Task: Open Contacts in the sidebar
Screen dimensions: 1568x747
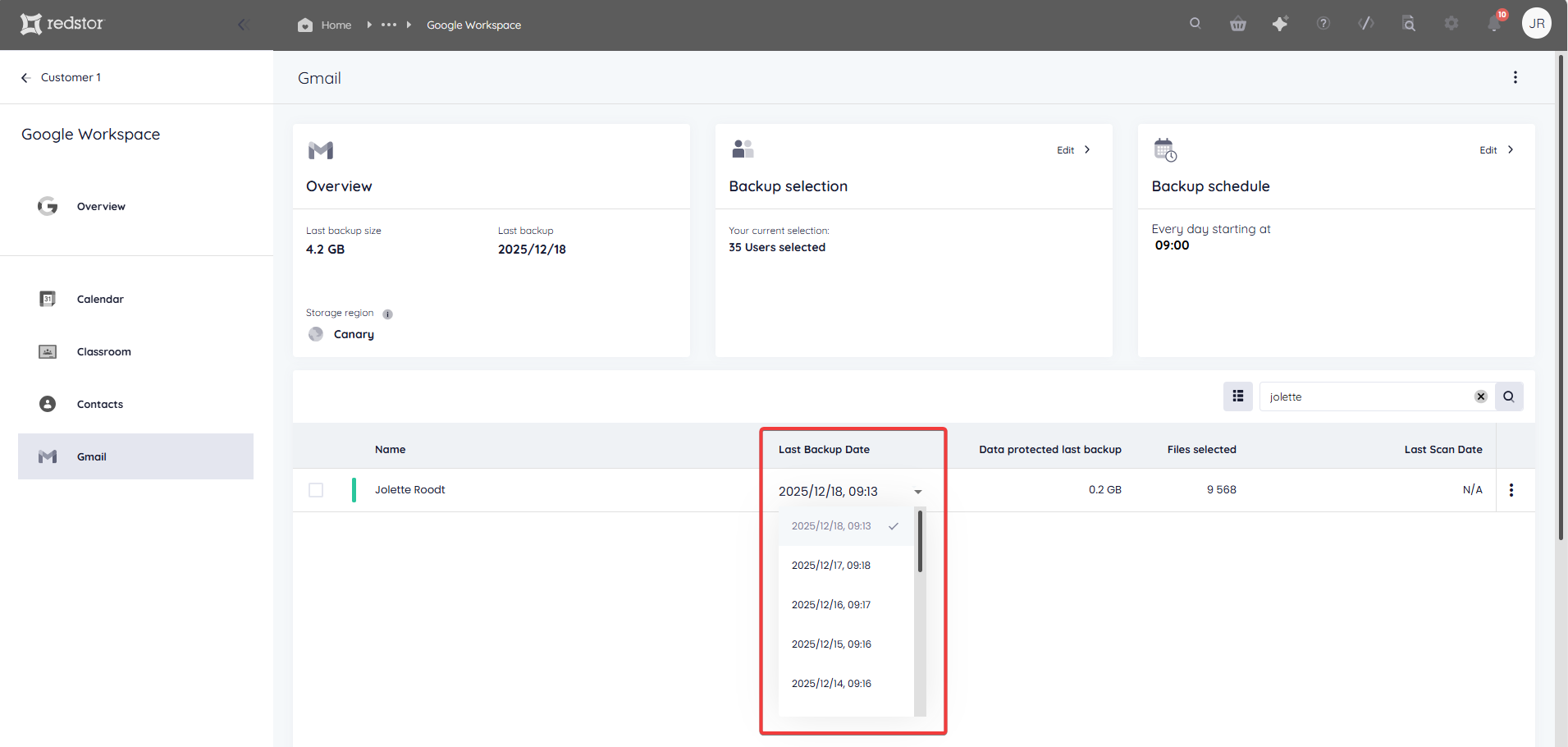Action: (135, 405)
